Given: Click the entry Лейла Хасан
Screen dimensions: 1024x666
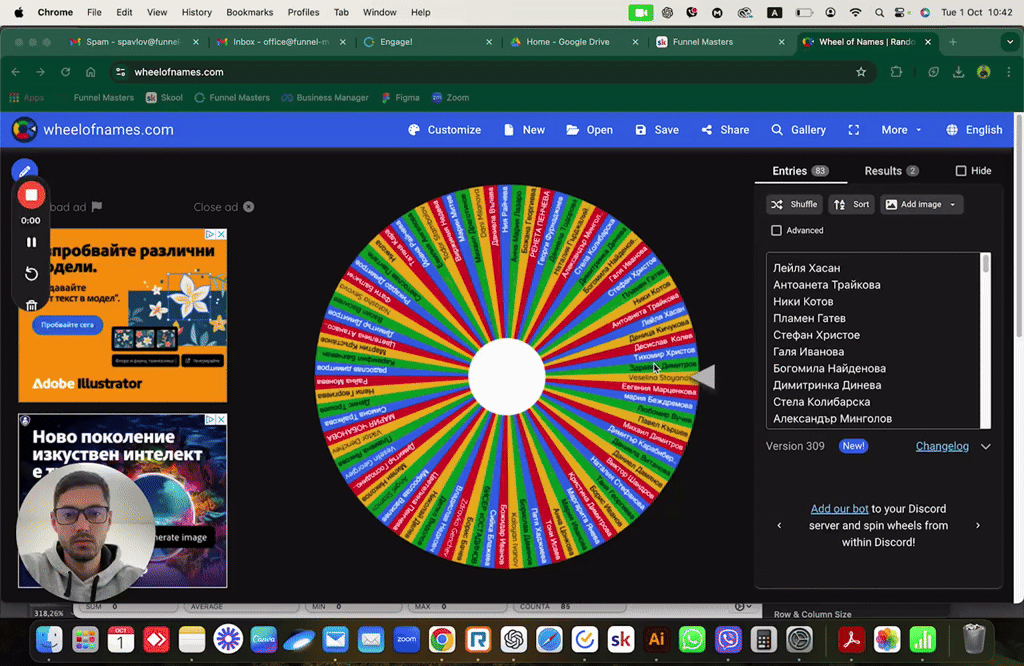Looking at the screenshot, I should pyautogui.click(x=807, y=268).
